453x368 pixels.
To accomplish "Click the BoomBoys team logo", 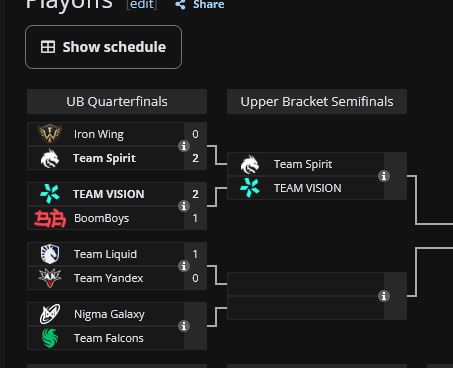I will [50, 218].
